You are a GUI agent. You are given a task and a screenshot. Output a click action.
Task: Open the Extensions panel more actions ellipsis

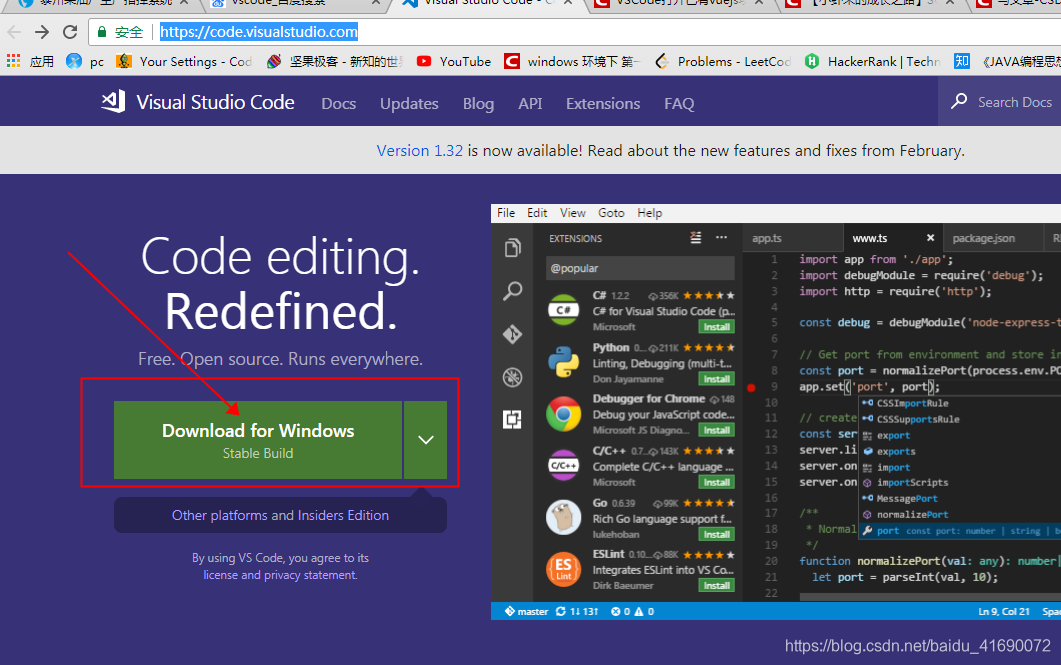pyautogui.click(x=721, y=237)
